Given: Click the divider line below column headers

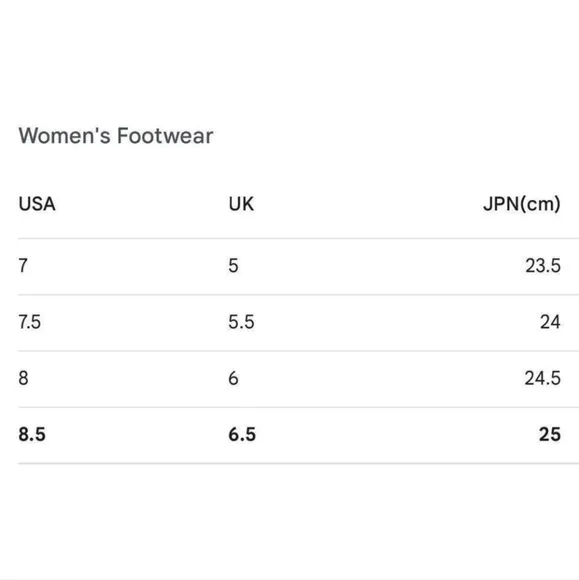Looking at the screenshot, I should point(298,239).
